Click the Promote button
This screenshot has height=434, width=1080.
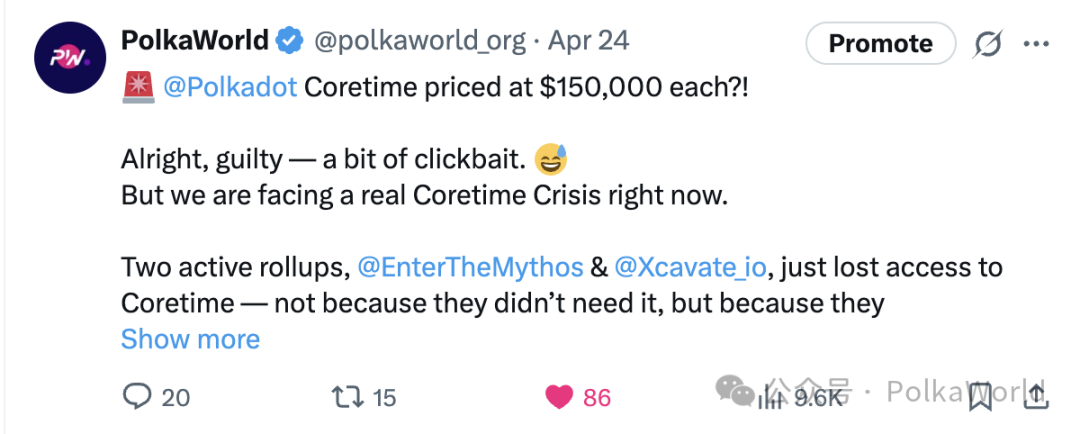(880, 43)
